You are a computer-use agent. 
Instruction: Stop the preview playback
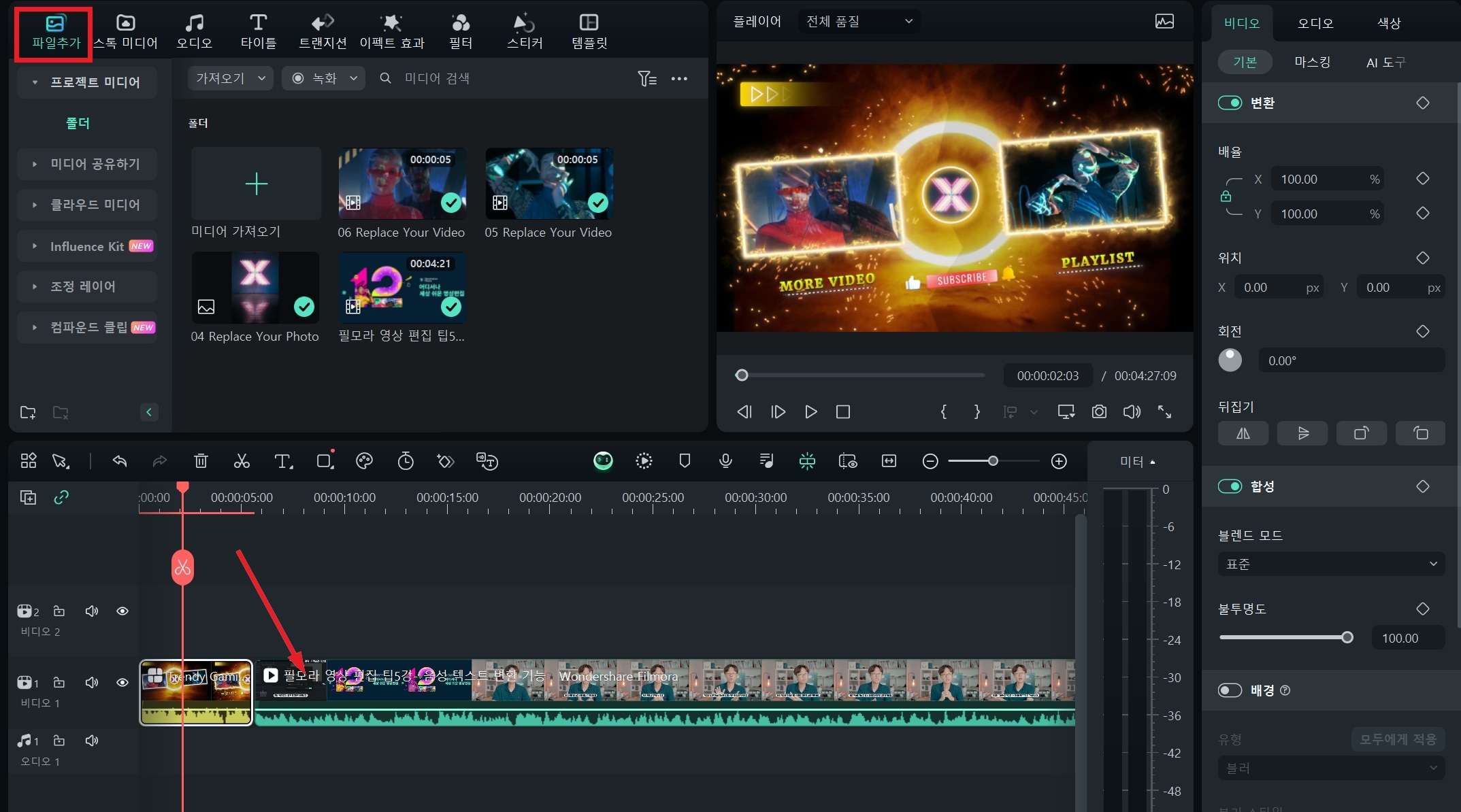tap(842, 411)
